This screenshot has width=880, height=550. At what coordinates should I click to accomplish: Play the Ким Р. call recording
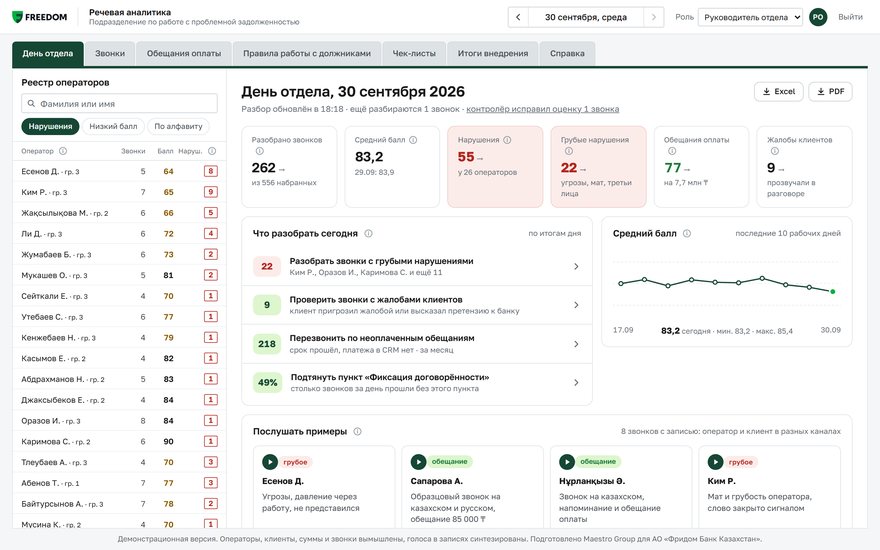(x=715, y=462)
